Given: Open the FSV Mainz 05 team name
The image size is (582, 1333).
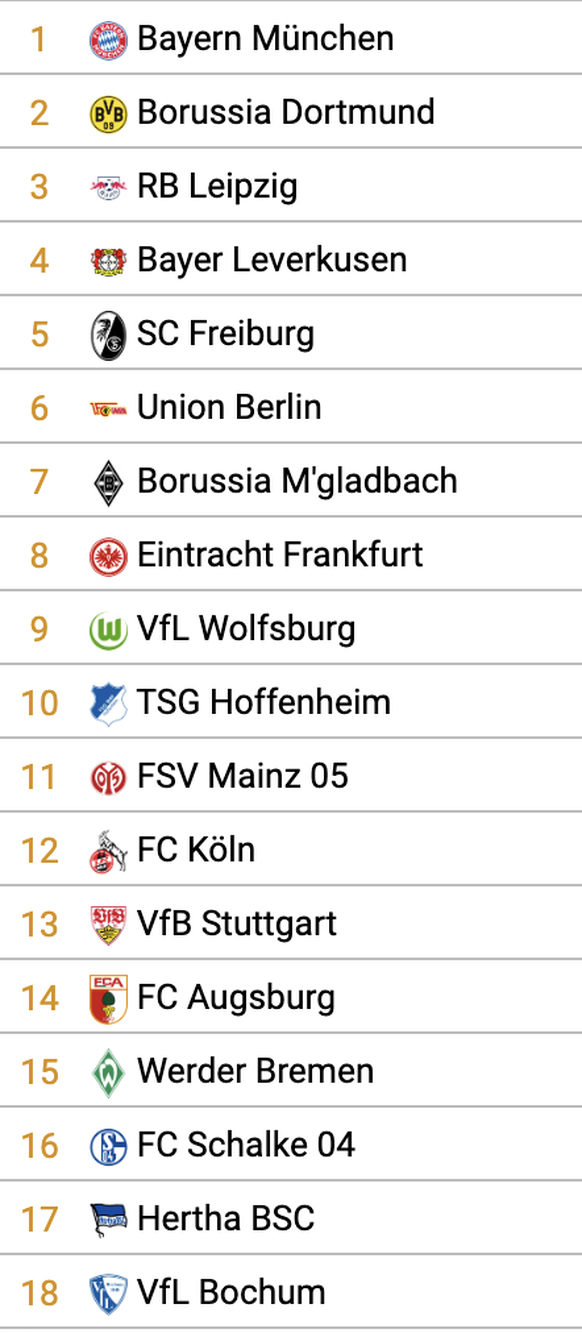Looking at the screenshot, I should 243,776.
